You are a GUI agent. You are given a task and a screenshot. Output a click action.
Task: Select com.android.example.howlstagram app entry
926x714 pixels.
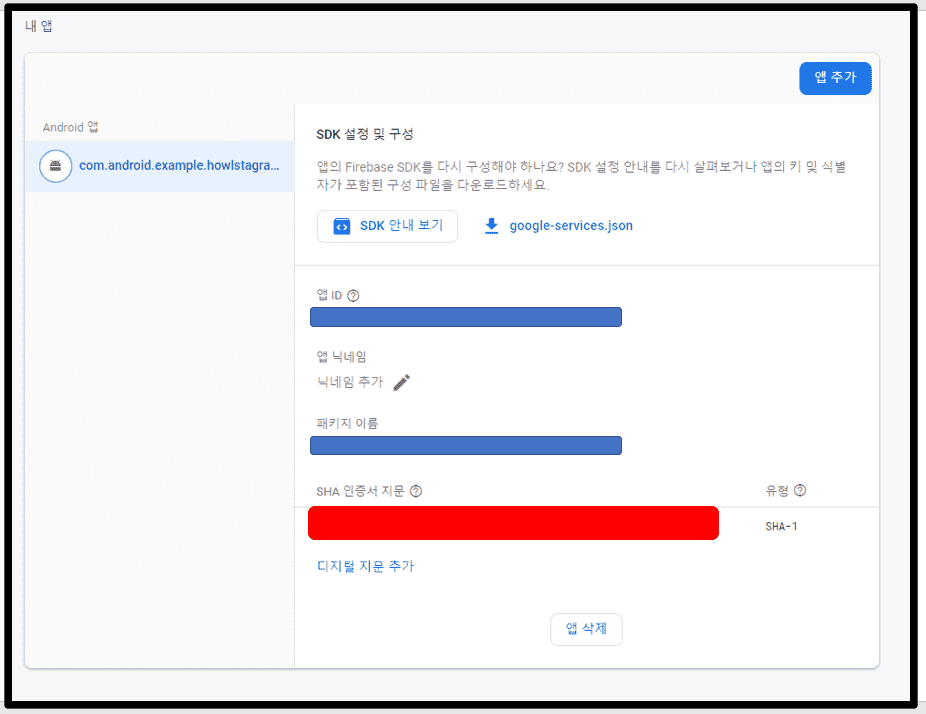[x=159, y=166]
